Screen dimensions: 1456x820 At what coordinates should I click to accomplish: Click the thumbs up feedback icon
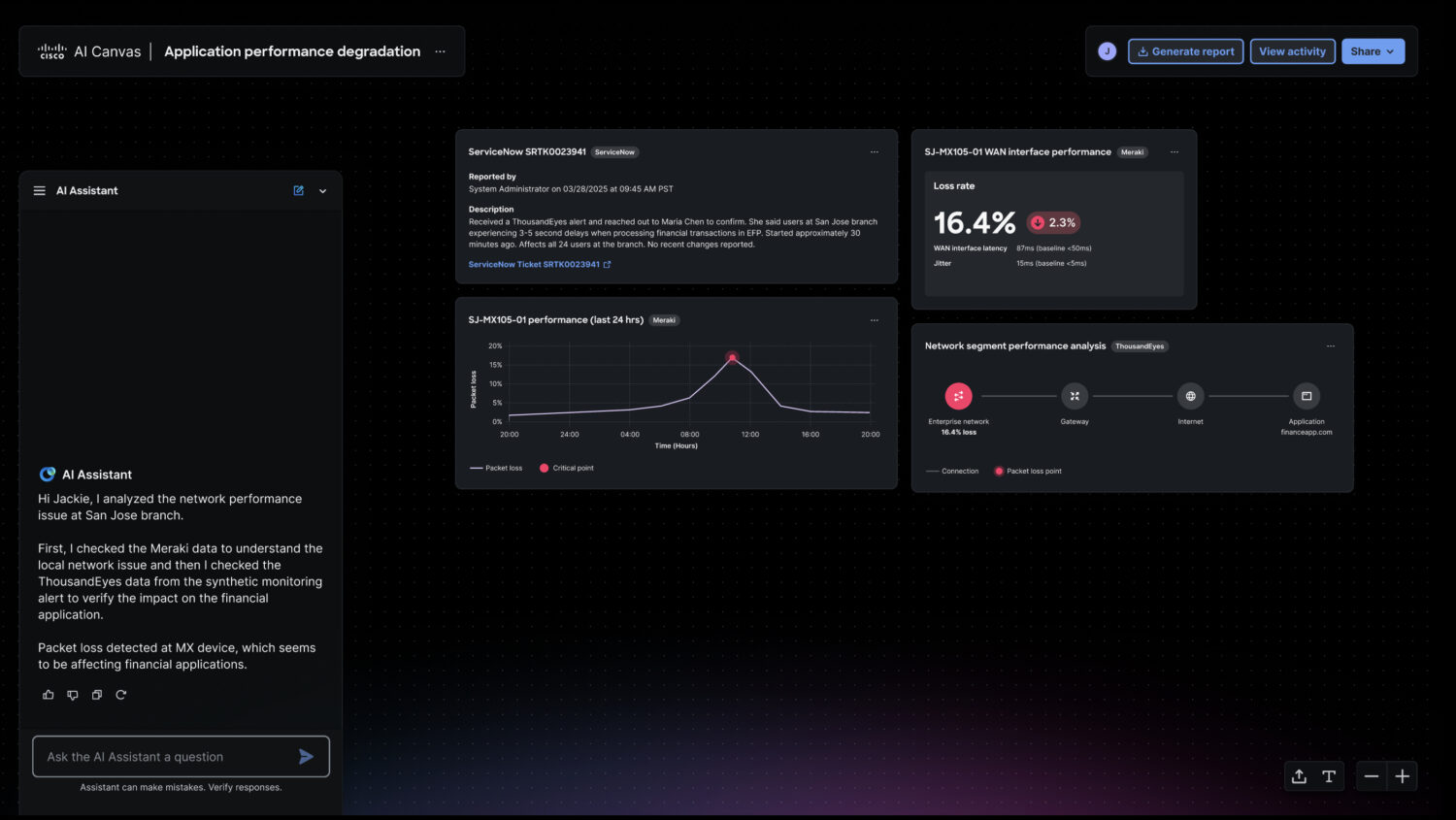pyautogui.click(x=49, y=695)
